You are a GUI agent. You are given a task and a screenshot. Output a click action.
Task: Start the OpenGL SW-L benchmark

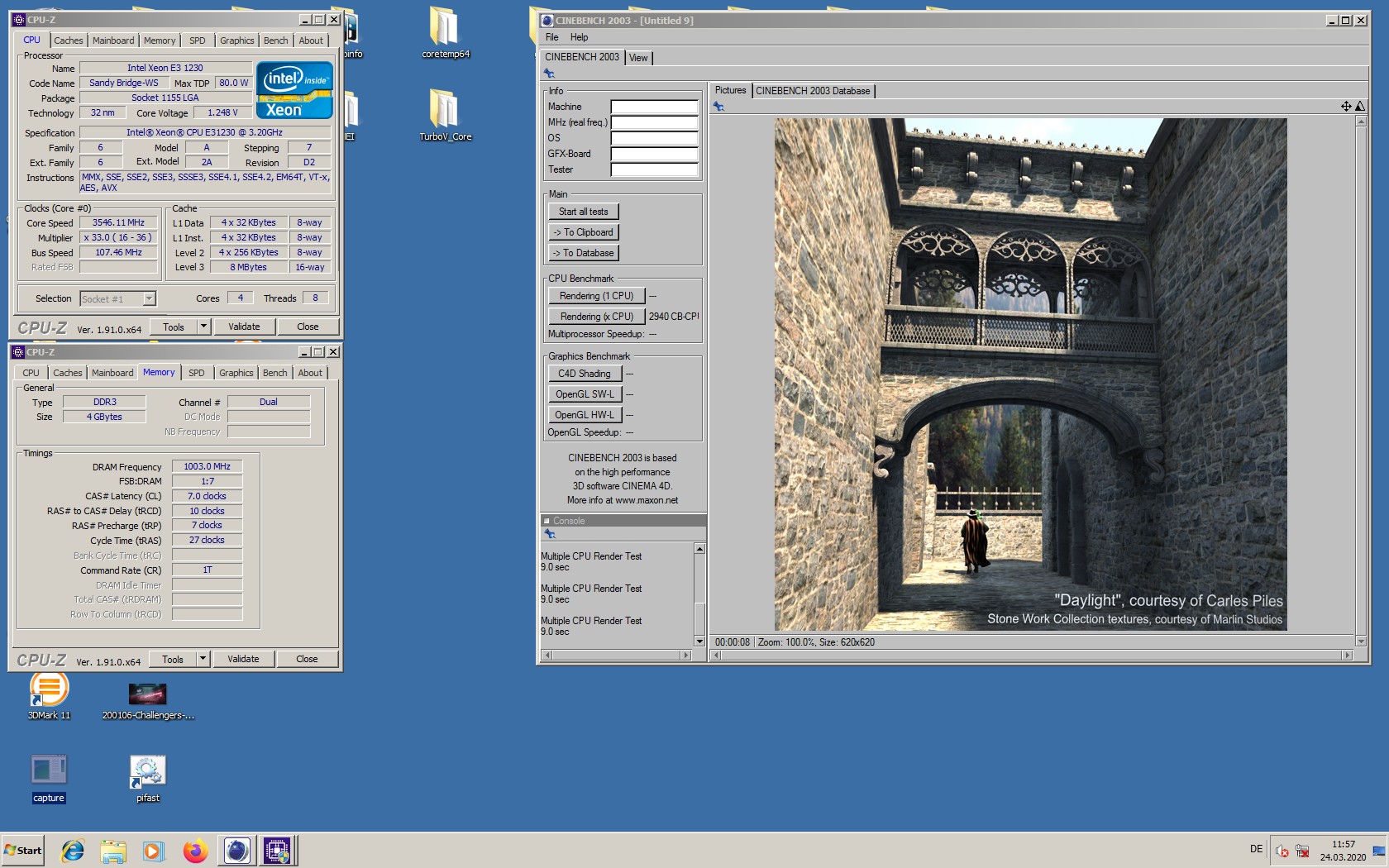tap(585, 394)
